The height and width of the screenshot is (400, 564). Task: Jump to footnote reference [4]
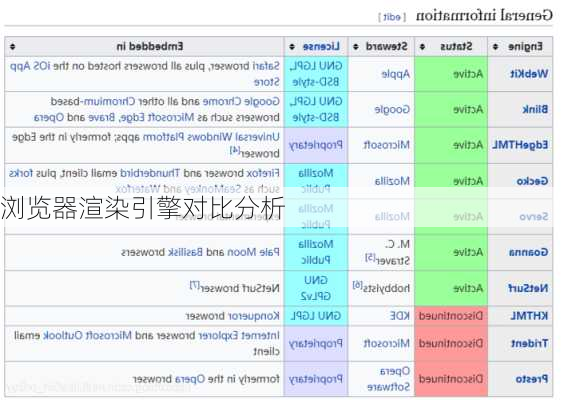(x=235, y=150)
